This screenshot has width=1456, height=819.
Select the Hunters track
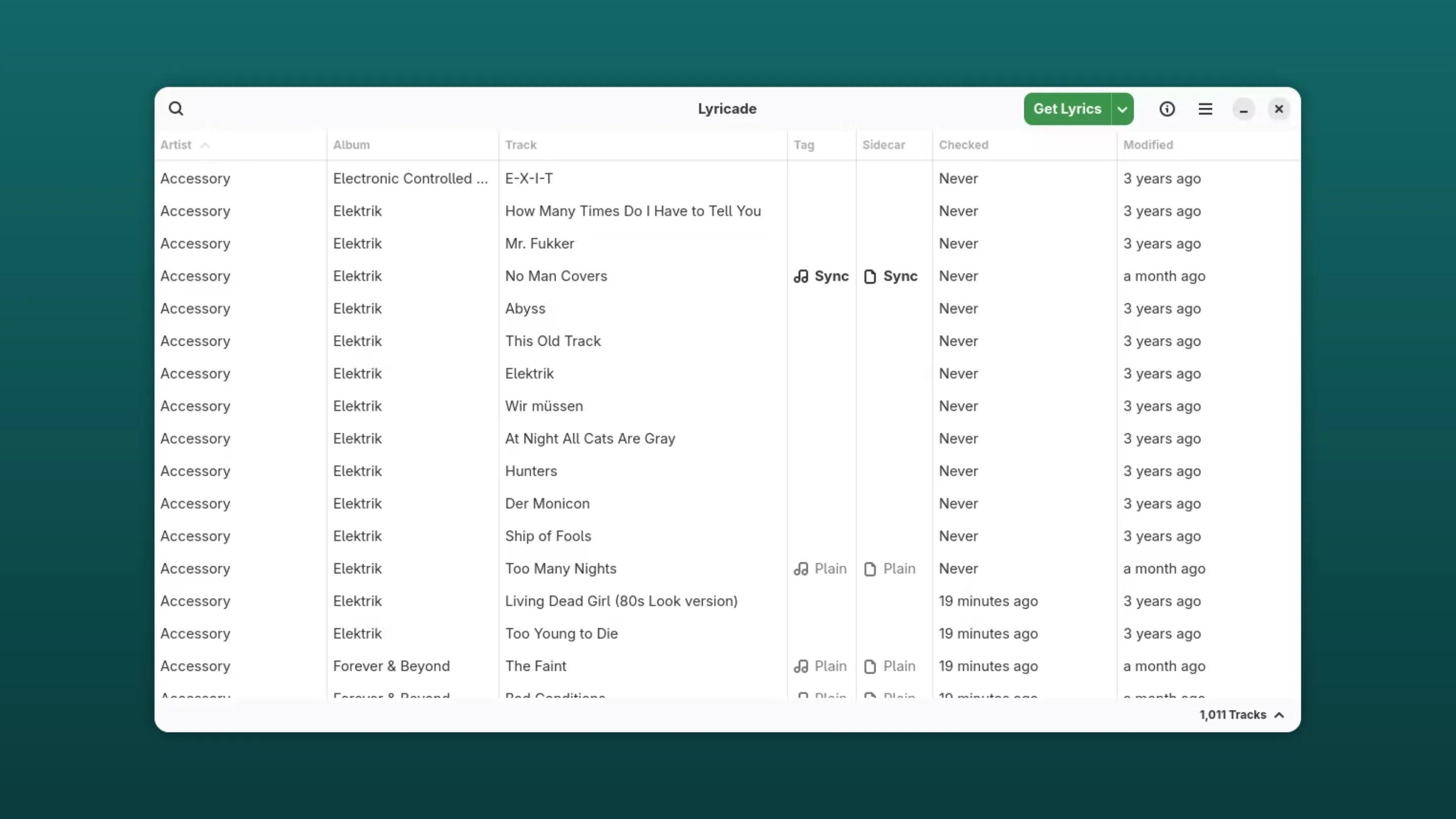click(531, 471)
